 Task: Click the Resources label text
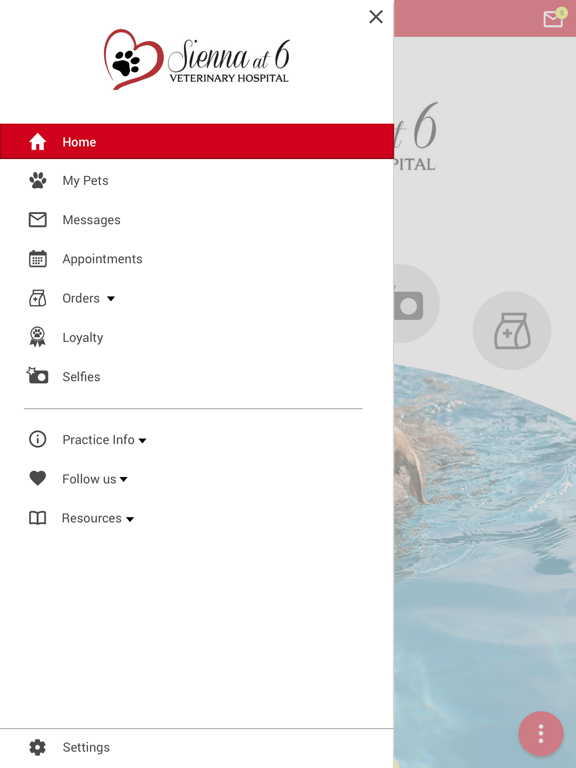point(92,518)
